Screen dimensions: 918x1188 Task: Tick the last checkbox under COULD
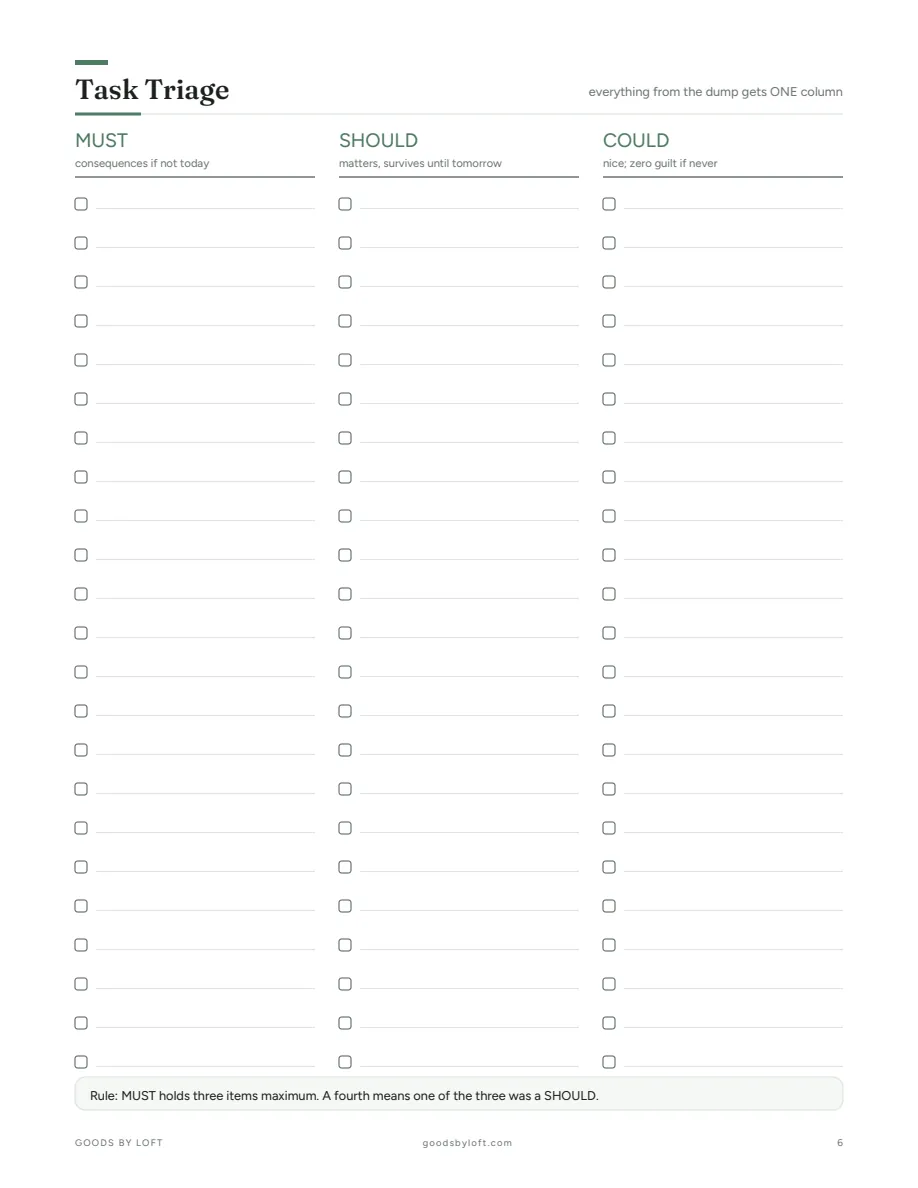(x=609, y=1062)
